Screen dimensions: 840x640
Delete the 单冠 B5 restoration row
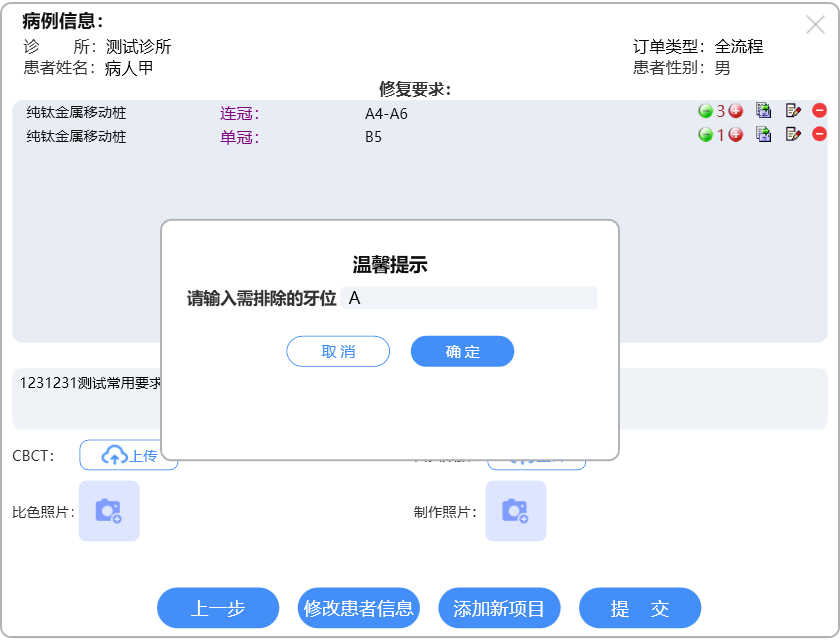click(819, 134)
